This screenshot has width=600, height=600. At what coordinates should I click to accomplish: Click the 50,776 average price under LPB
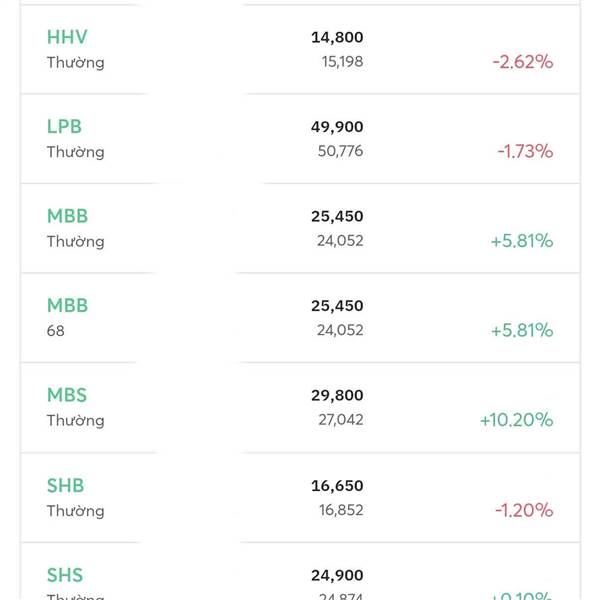(x=341, y=151)
